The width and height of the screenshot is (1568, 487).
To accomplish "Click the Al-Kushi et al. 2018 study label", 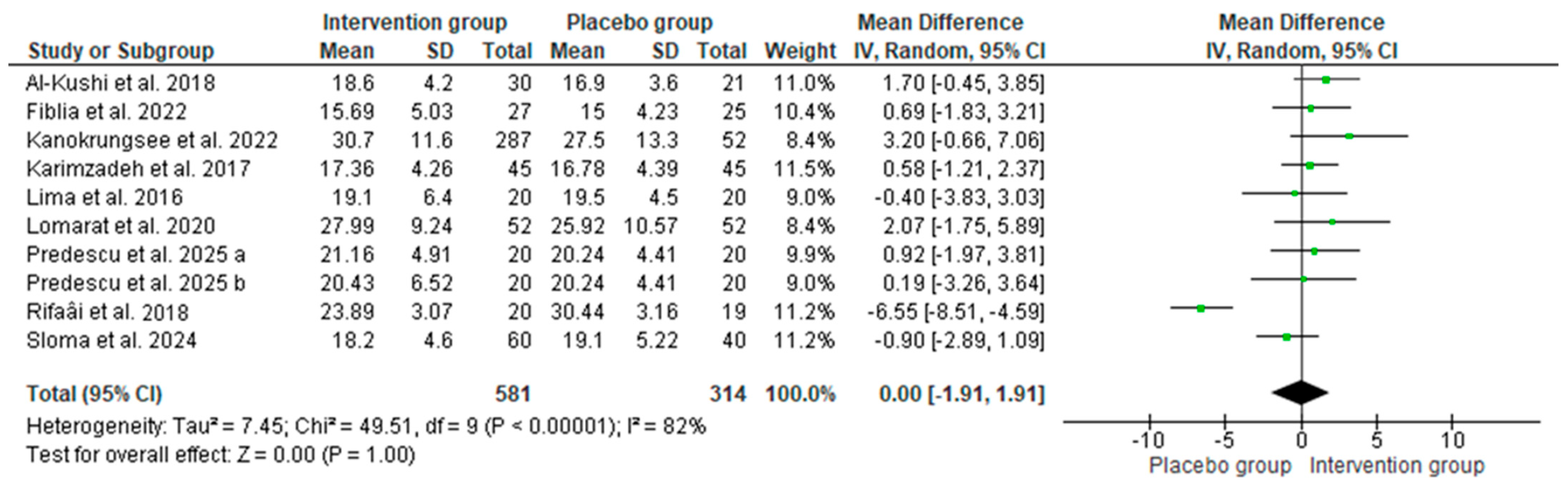I will click(121, 83).
